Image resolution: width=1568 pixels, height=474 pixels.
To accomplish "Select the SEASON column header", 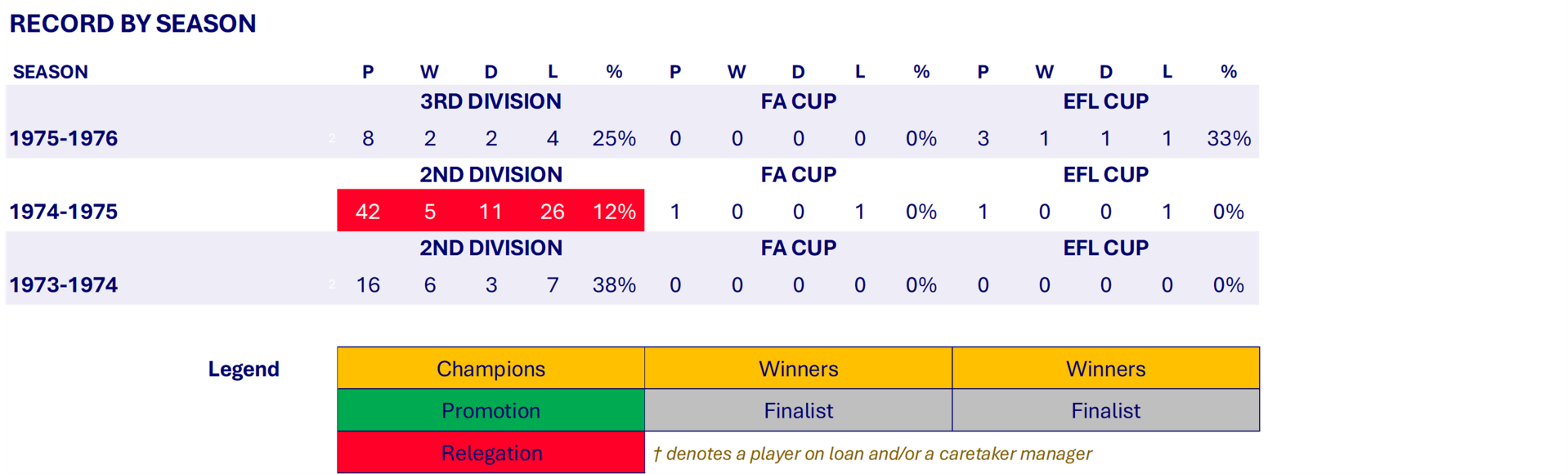I will pos(51,72).
